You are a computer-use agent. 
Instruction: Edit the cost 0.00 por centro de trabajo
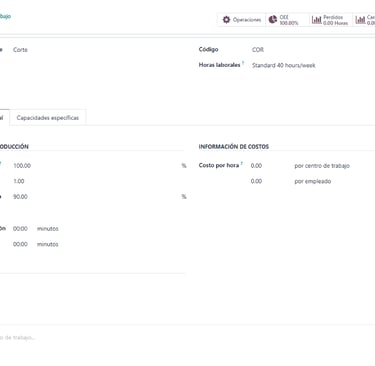(x=271, y=166)
